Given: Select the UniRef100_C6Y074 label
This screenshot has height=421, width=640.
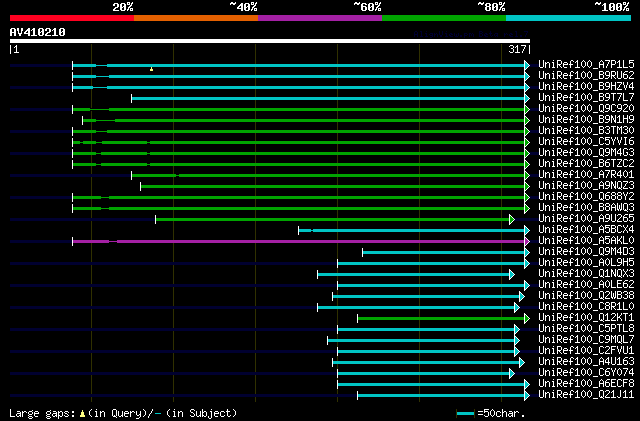Looking at the screenshot, I should coord(586,373).
